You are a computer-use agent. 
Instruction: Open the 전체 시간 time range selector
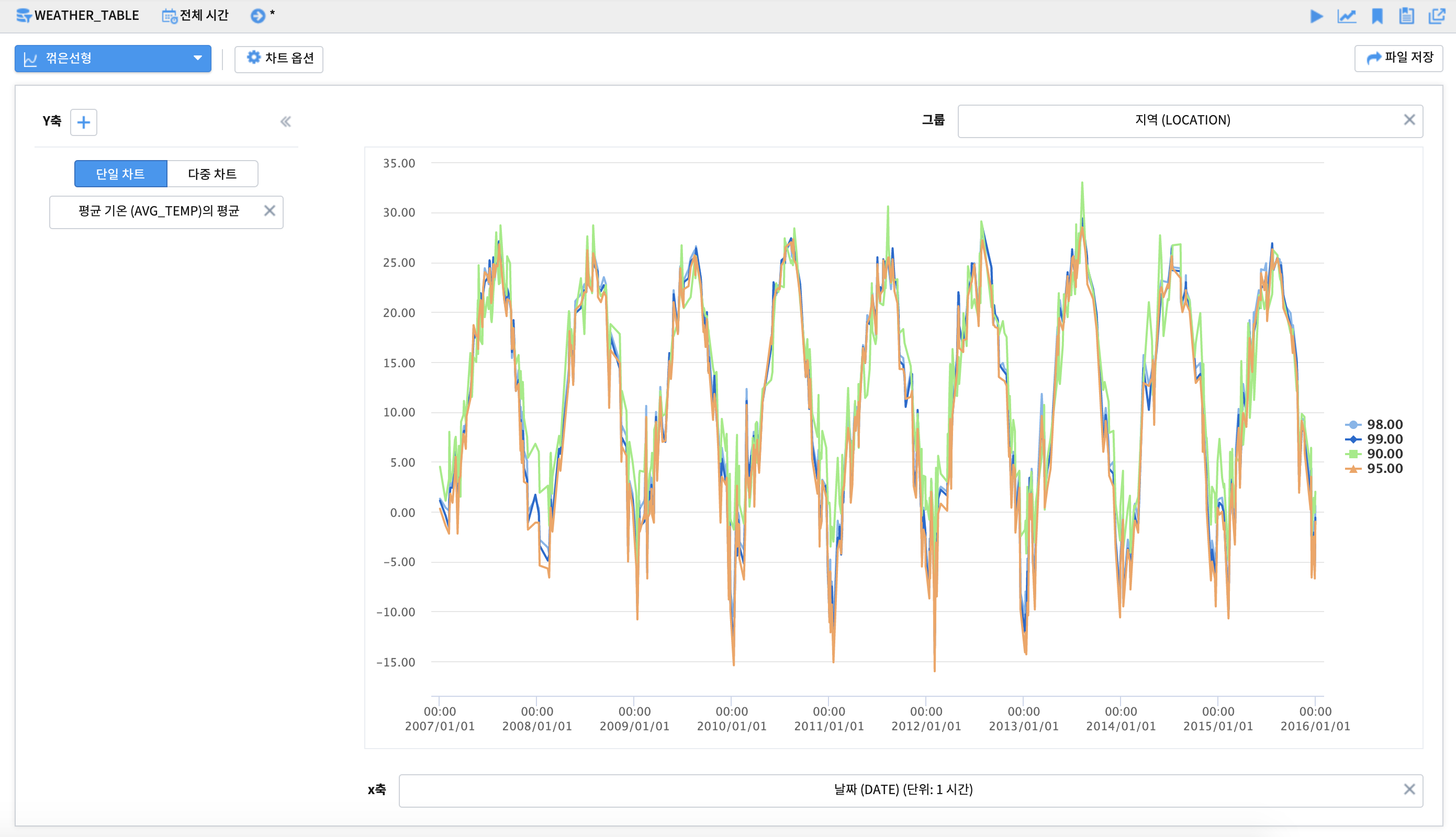pyautogui.click(x=196, y=16)
